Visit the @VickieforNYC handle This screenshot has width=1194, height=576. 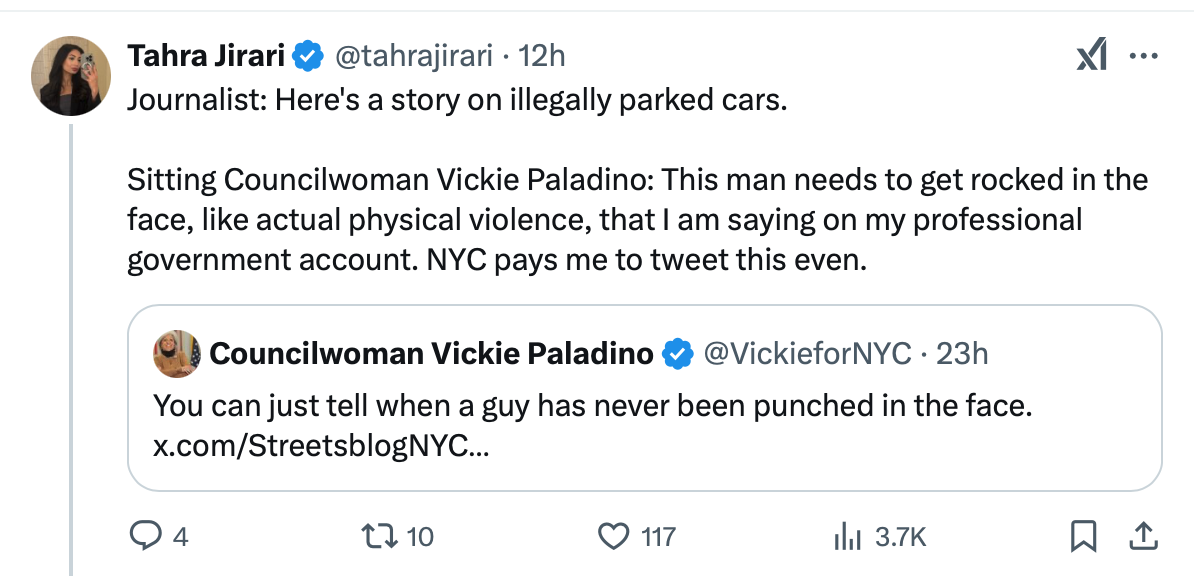click(808, 353)
